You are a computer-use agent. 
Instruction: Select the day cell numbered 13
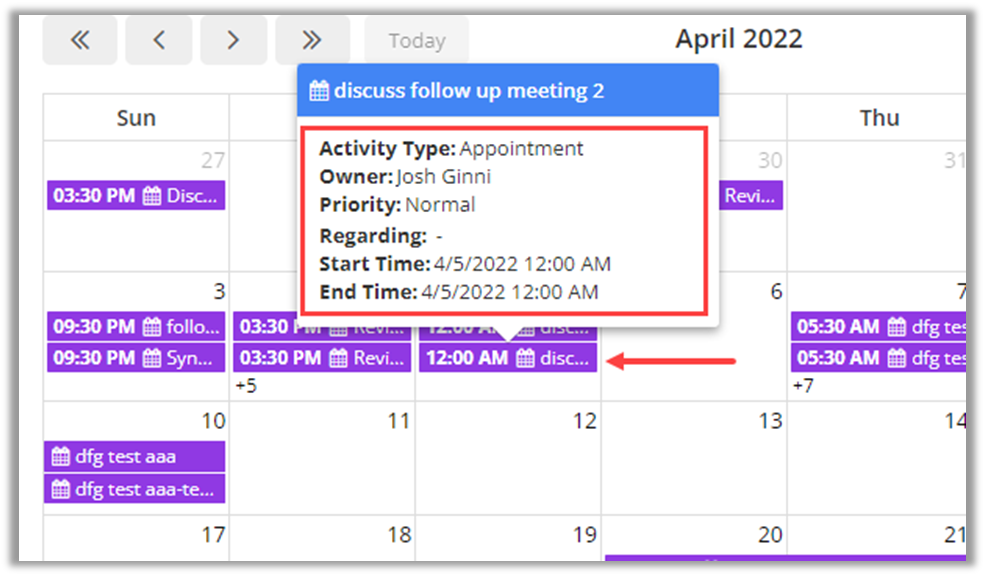click(694, 460)
